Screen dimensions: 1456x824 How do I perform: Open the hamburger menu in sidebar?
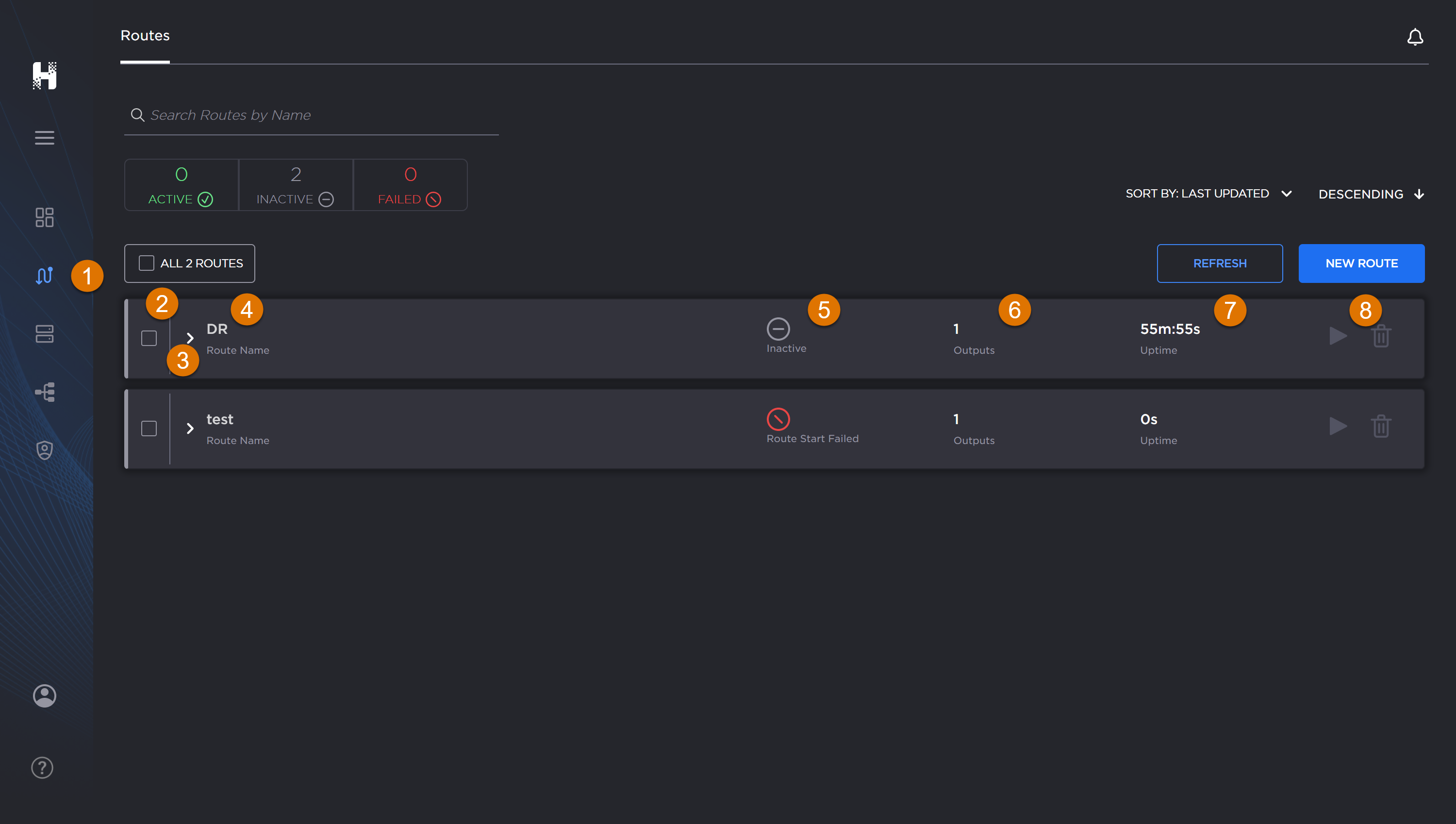44,137
